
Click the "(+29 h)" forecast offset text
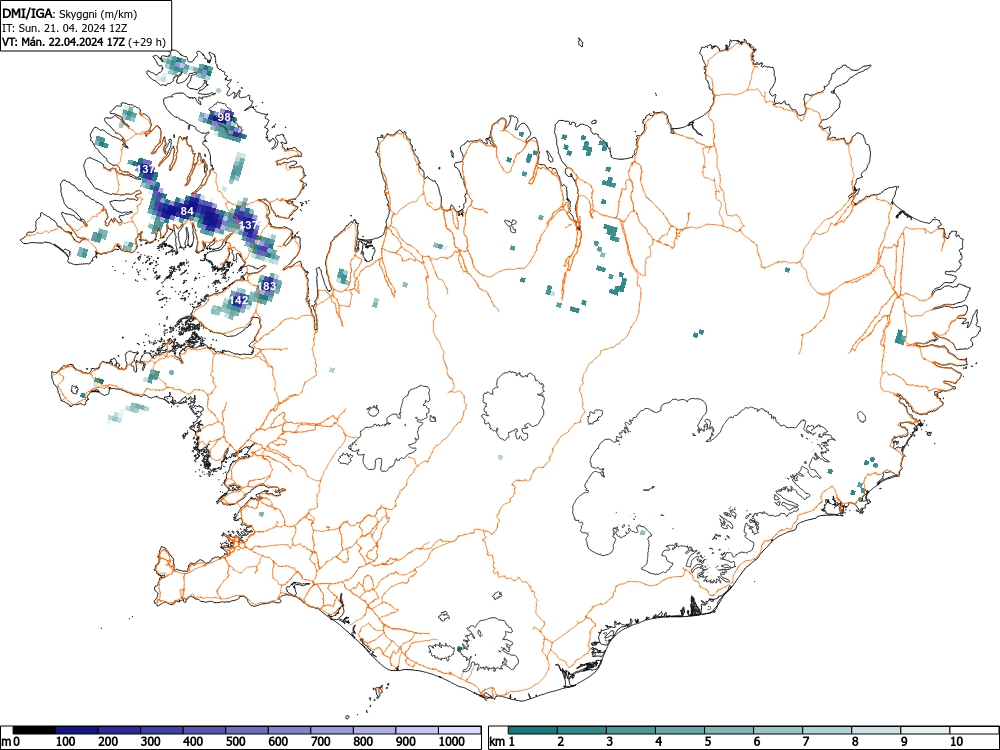click(x=147, y=42)
